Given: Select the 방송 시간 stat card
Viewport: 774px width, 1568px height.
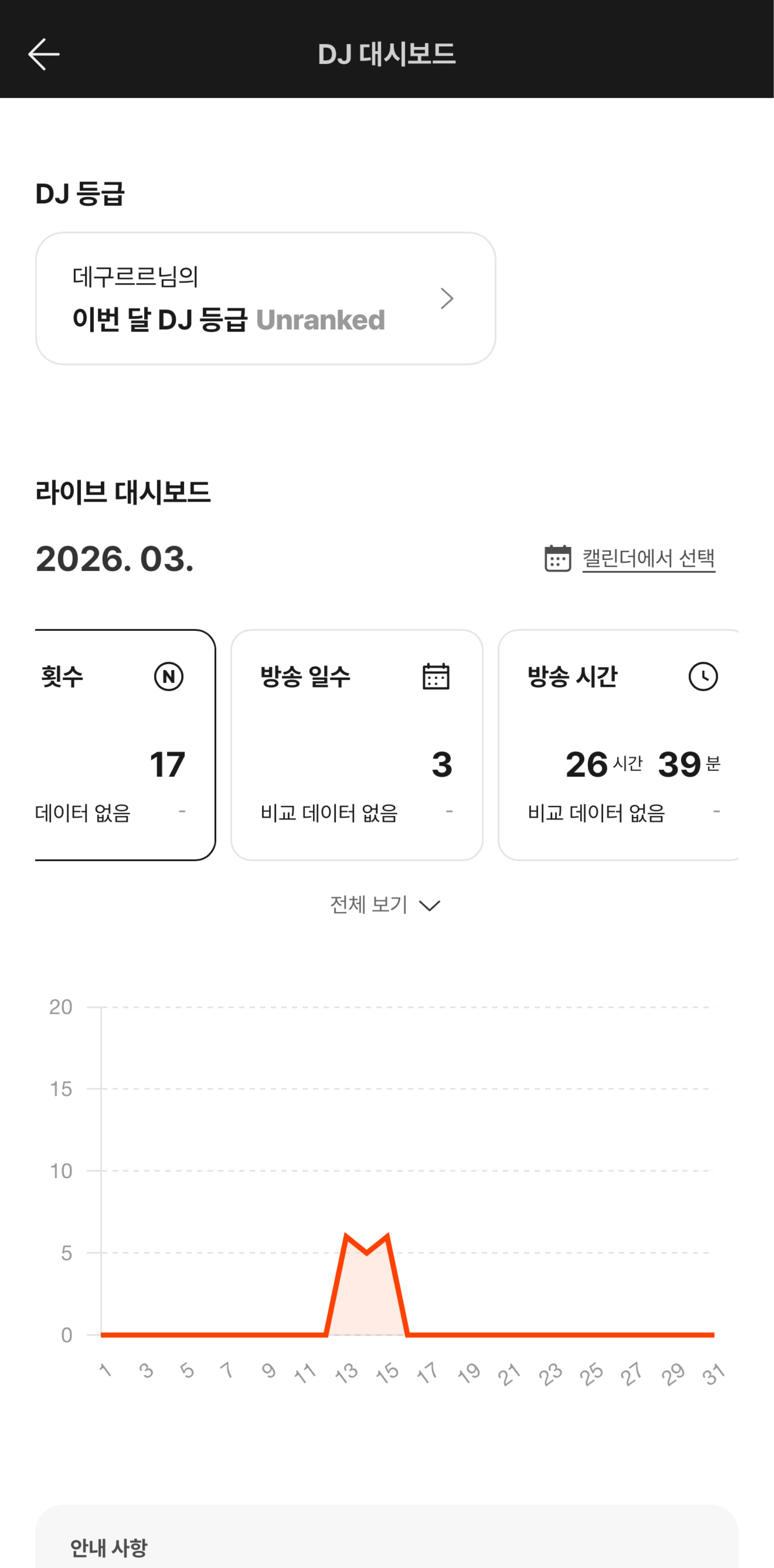Looking at the screenshot, I should (618, 744).
